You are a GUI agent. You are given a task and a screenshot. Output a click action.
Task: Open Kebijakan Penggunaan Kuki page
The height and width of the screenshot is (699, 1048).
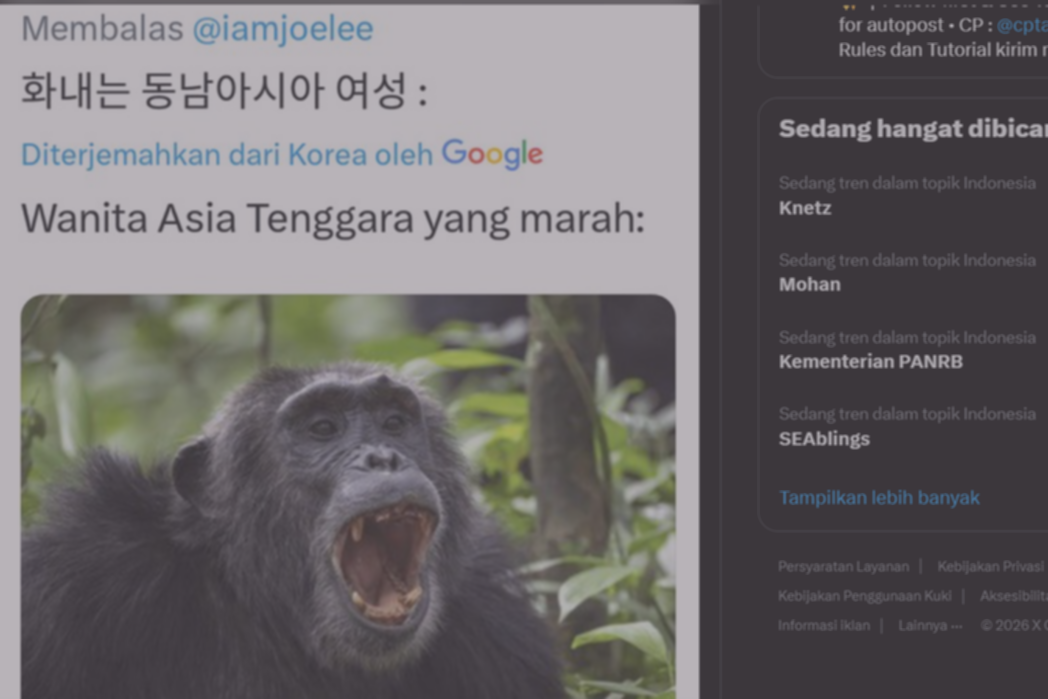pos(864,596)
